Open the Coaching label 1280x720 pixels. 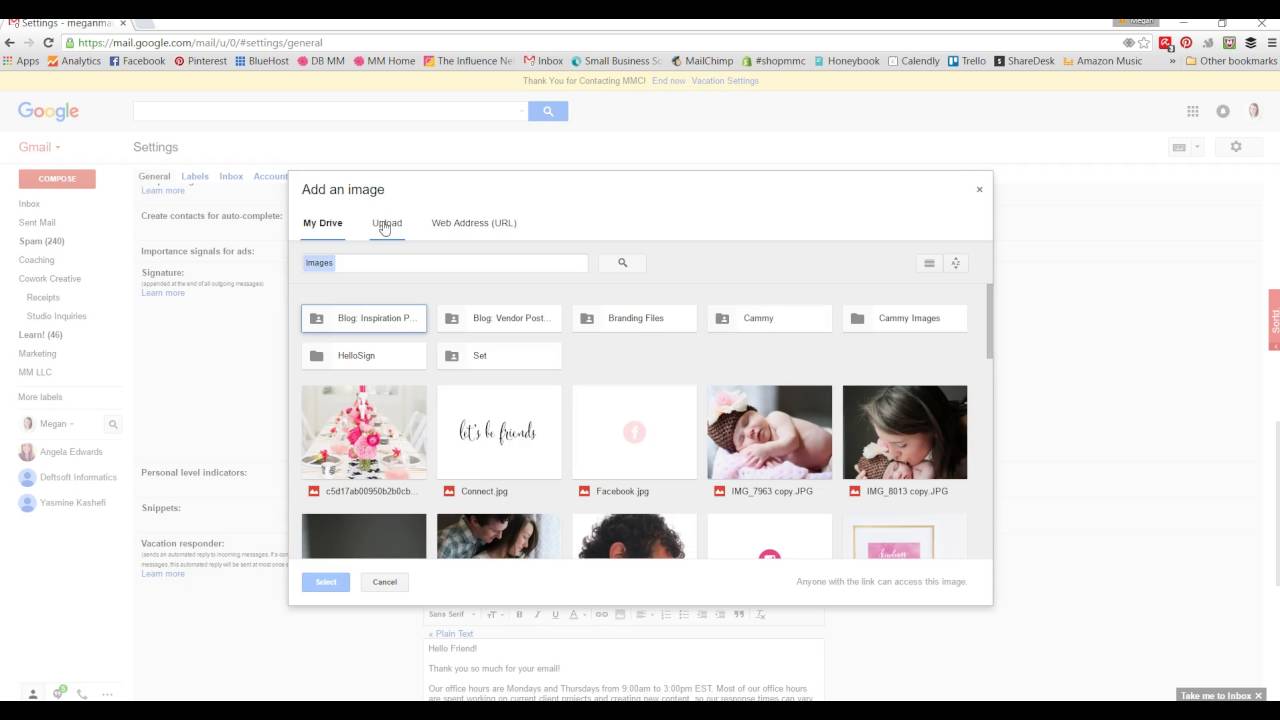click(x=37, y=260)
